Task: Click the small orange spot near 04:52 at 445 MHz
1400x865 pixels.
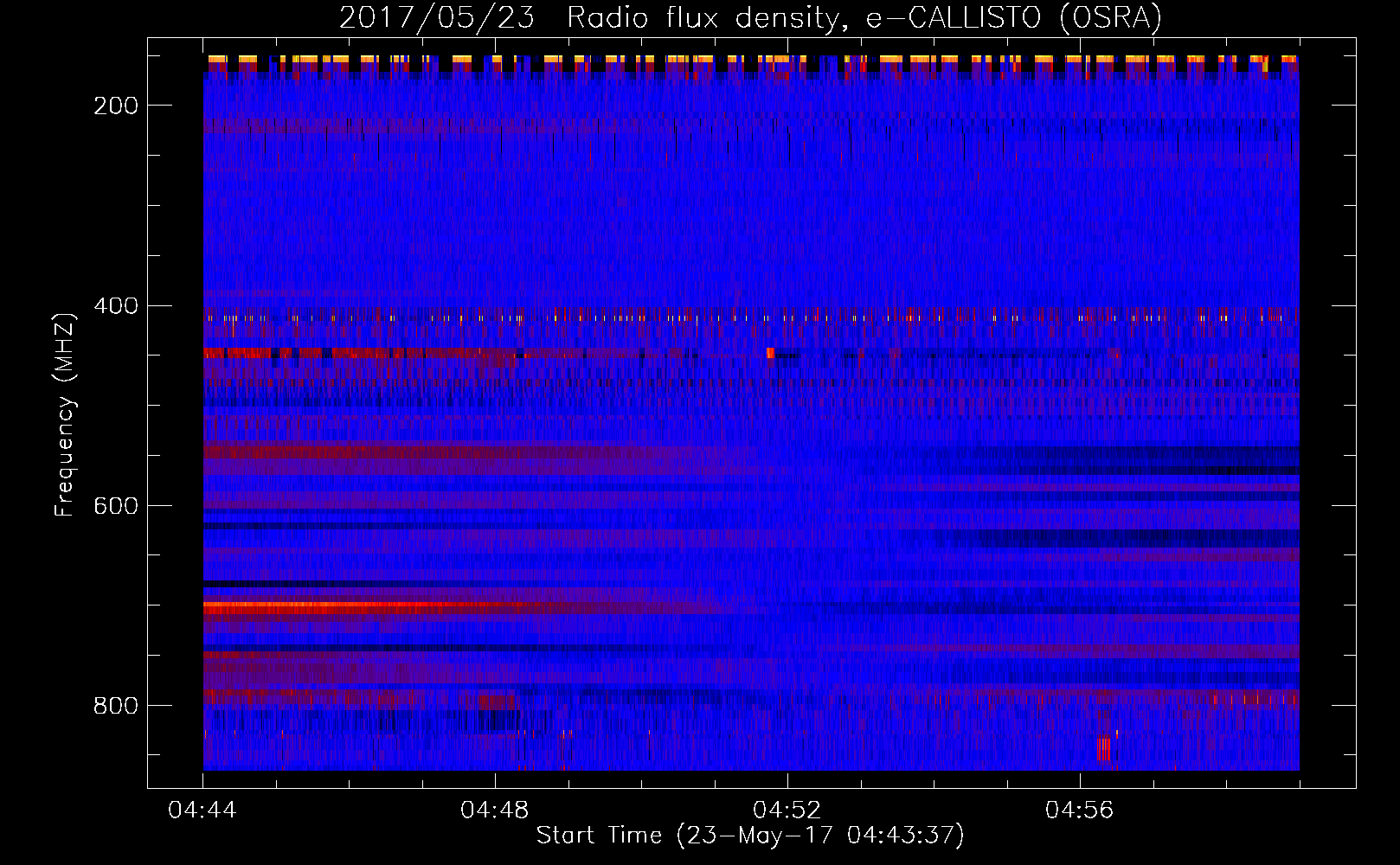Action: (770, 352)
